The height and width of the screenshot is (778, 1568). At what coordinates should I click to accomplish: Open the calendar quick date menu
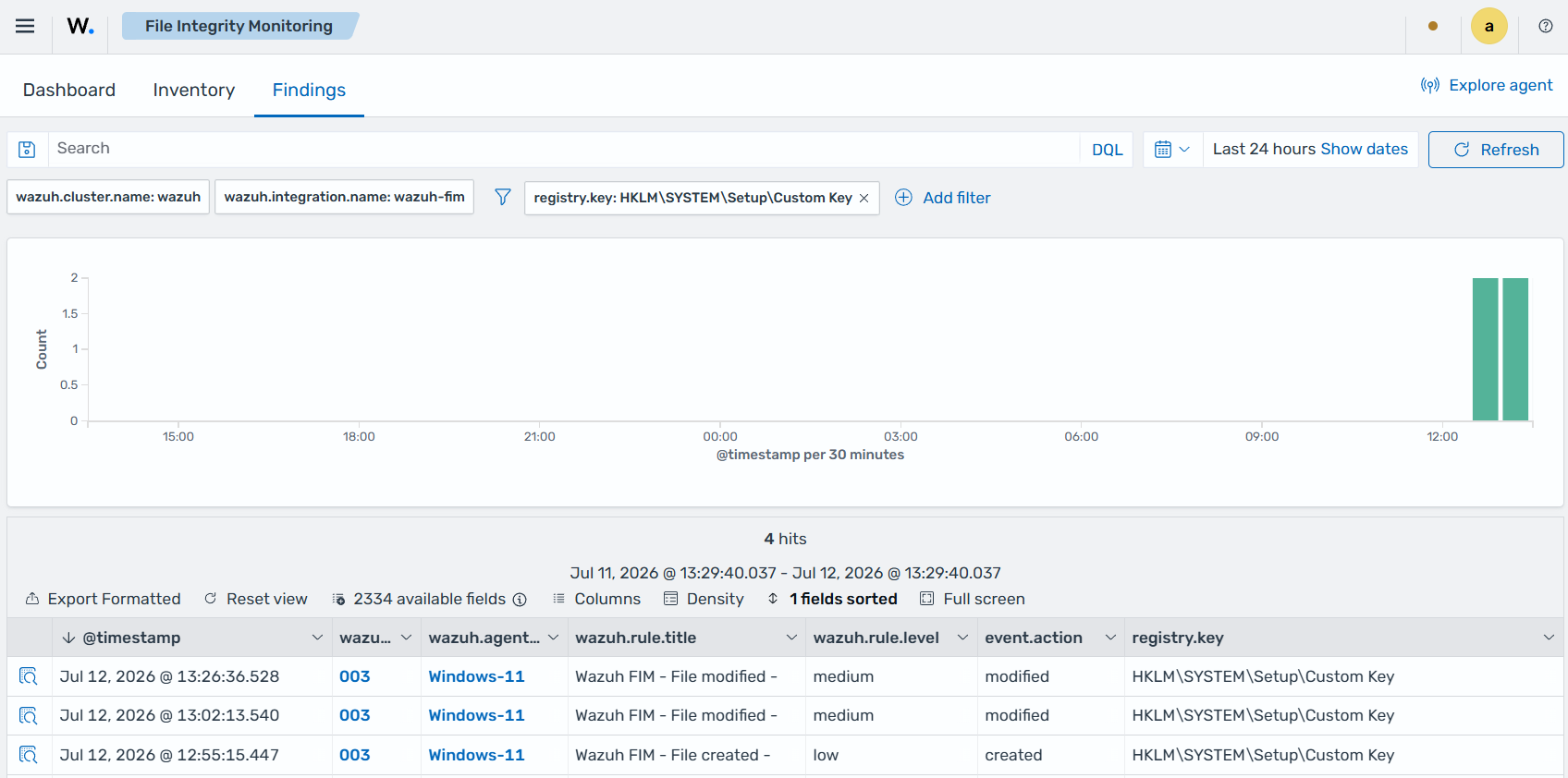1172,149
